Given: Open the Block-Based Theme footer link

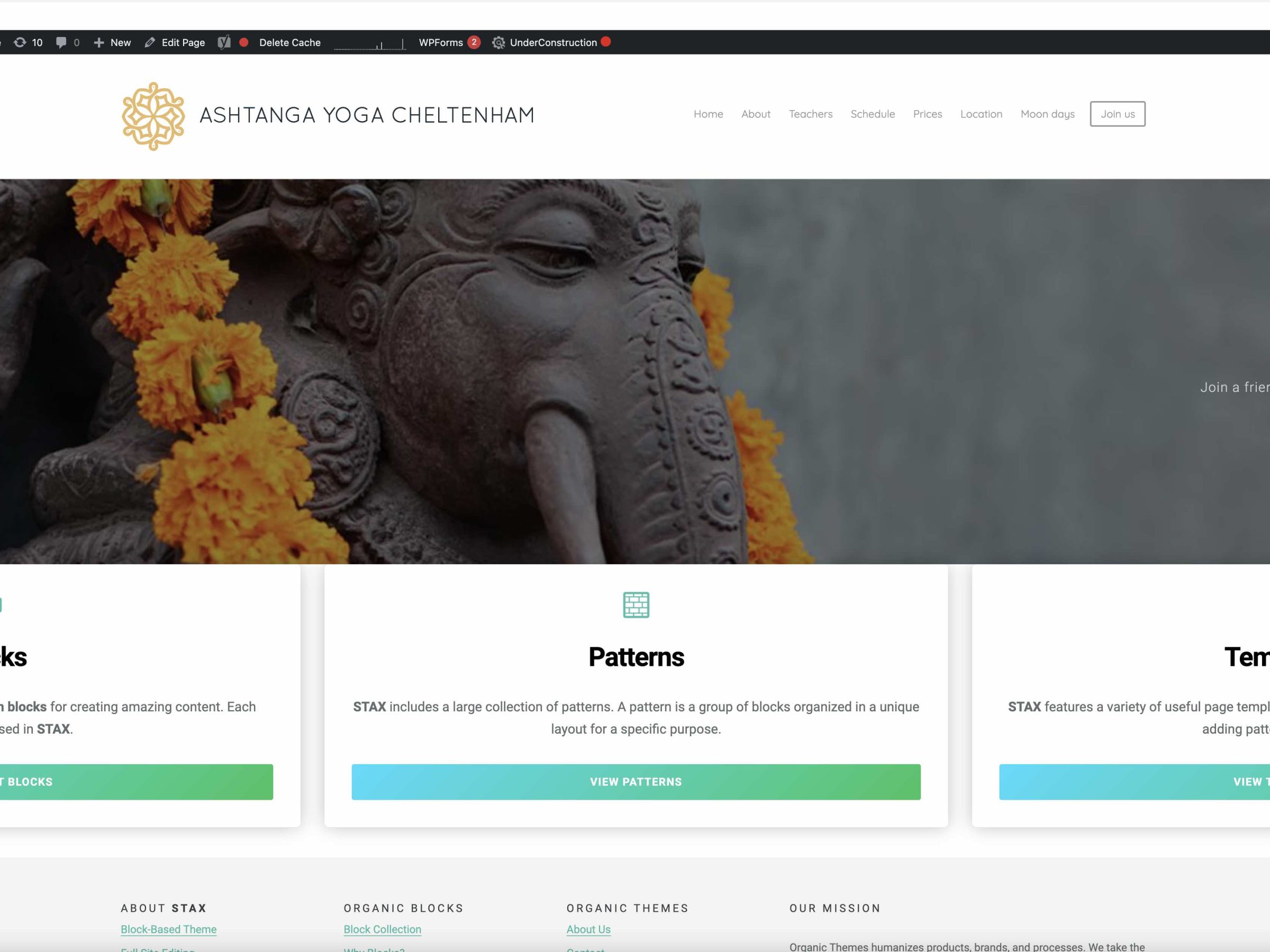Looking at the screenshot, I should (x=168, y=929).
